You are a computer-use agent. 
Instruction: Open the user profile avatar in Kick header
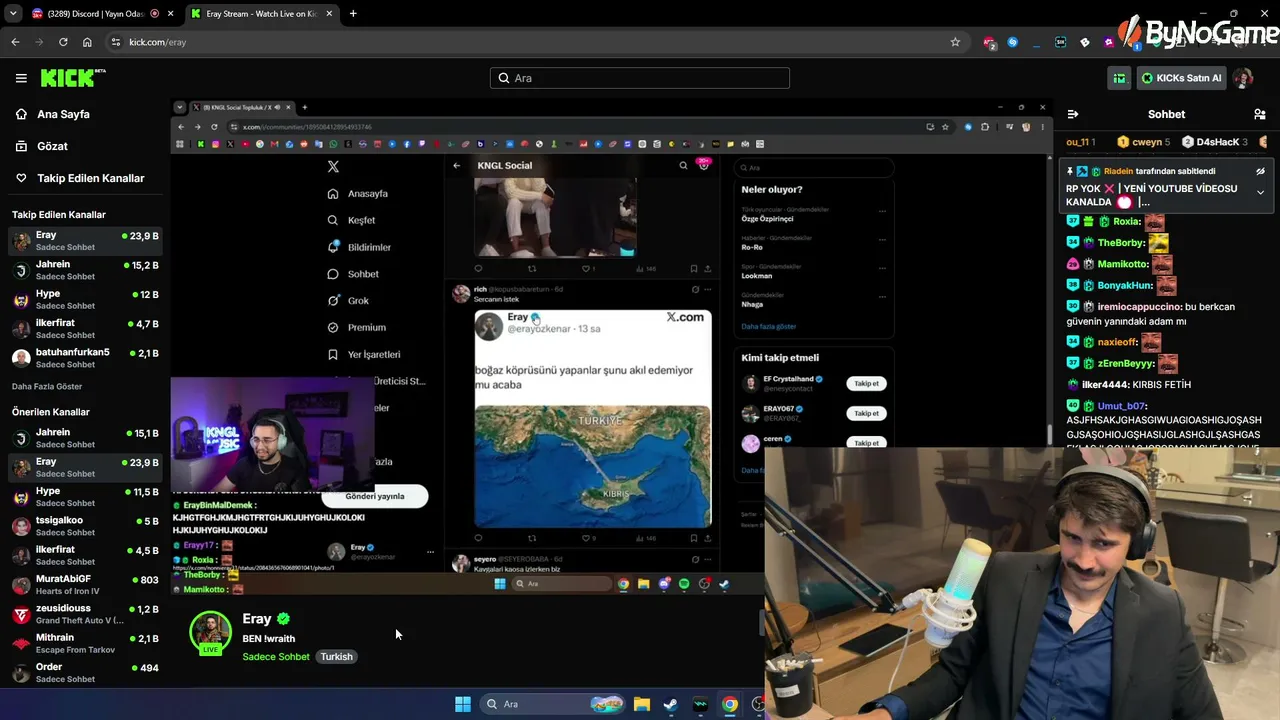click(x=1243, y=78)
